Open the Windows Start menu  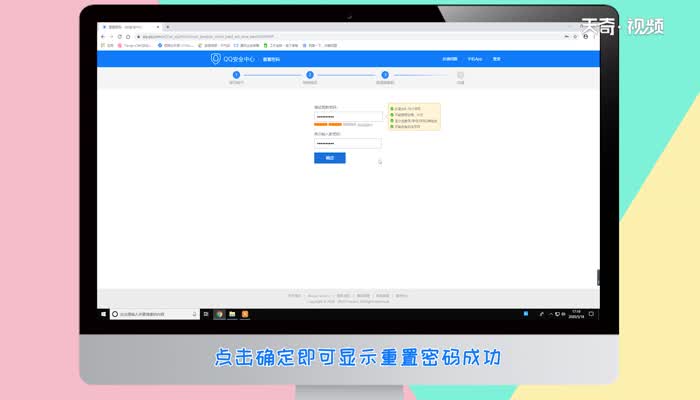point(104,314)
